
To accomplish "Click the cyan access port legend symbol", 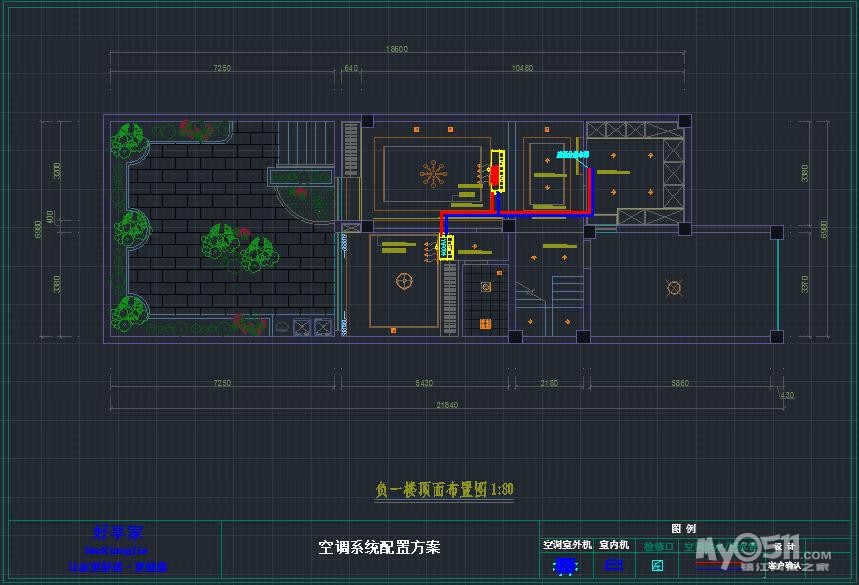I will coord(657,566).
